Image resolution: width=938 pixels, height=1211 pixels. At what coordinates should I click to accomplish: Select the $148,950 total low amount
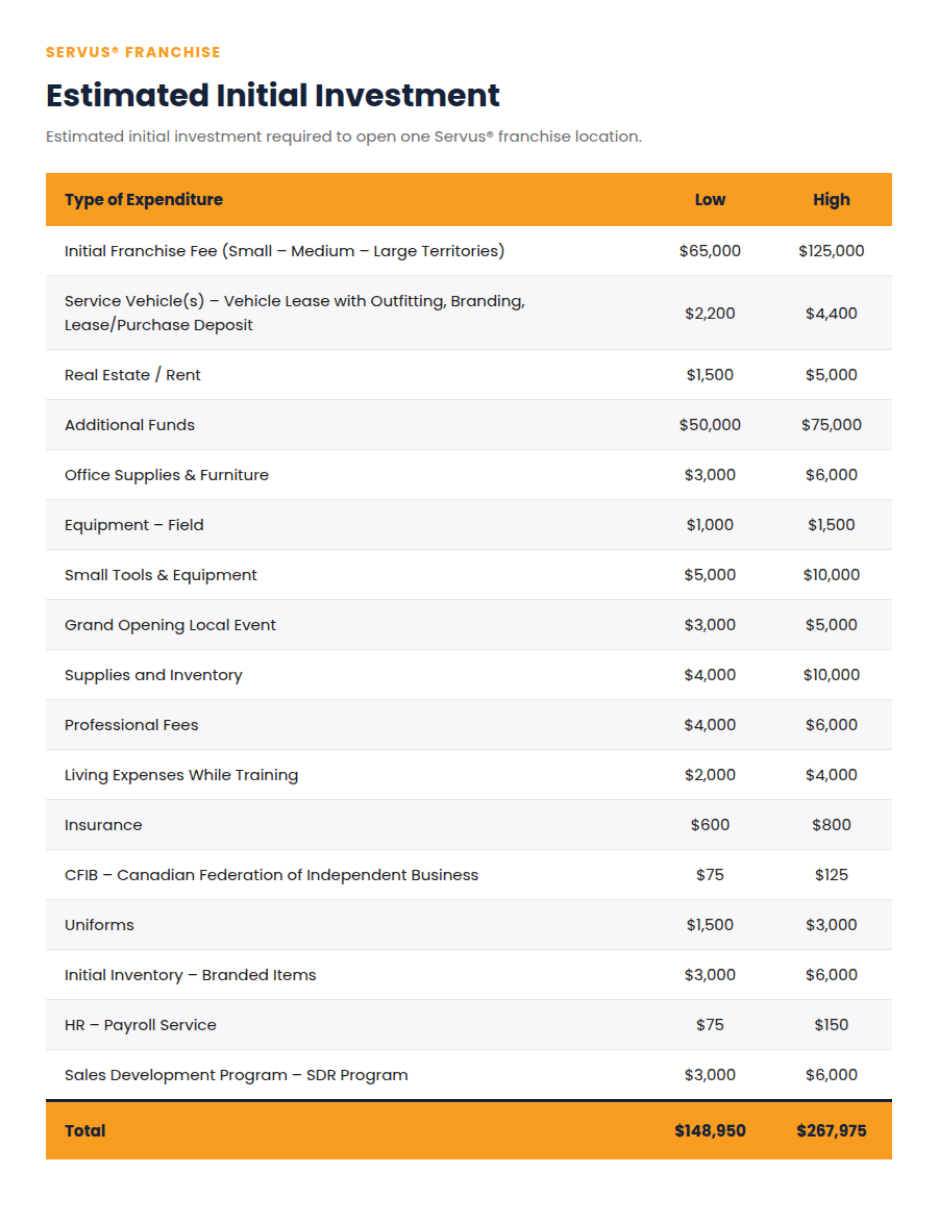click(710, 1131)
